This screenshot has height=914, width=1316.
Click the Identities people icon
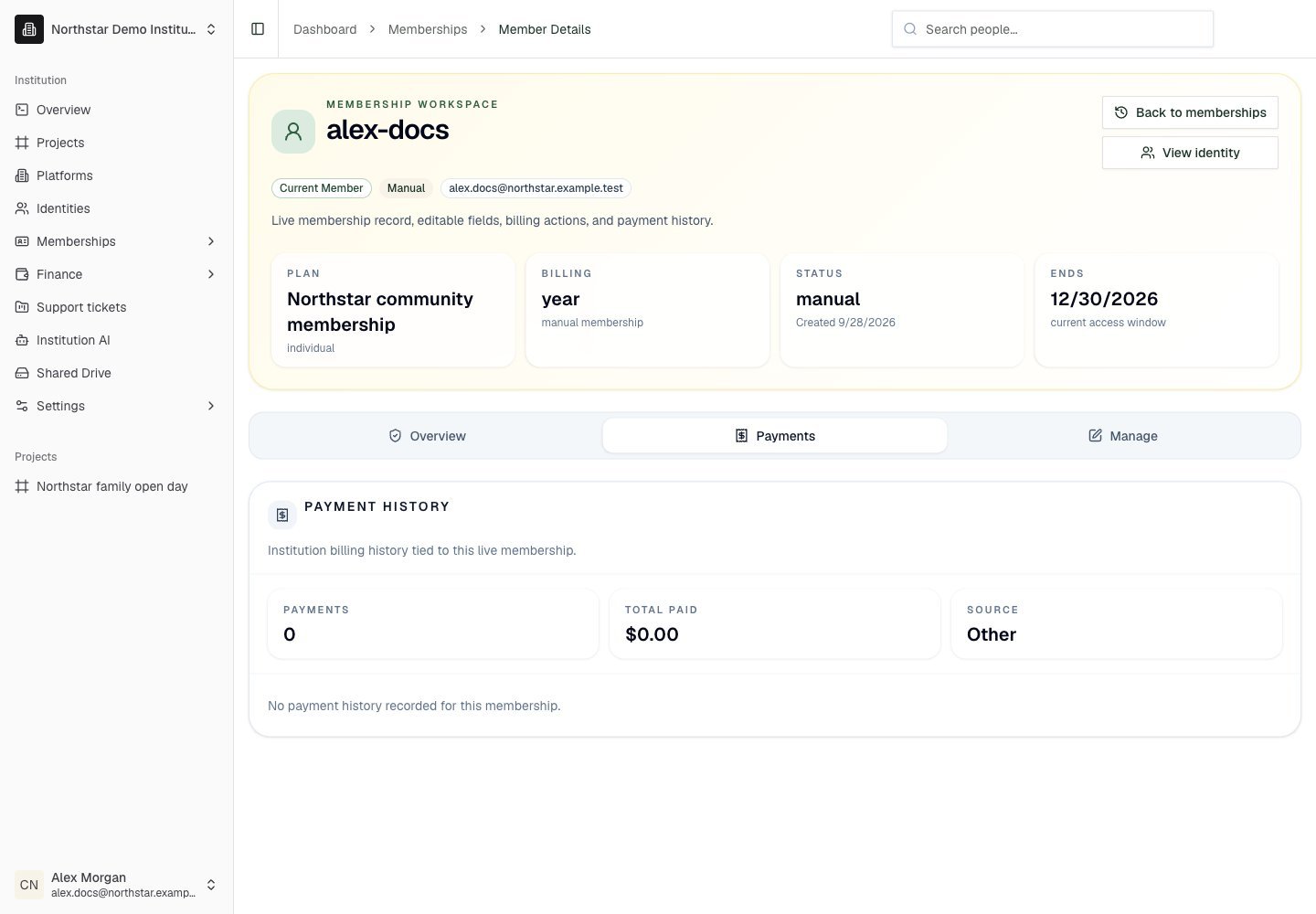pyautogui.click(x=22, y=208)
